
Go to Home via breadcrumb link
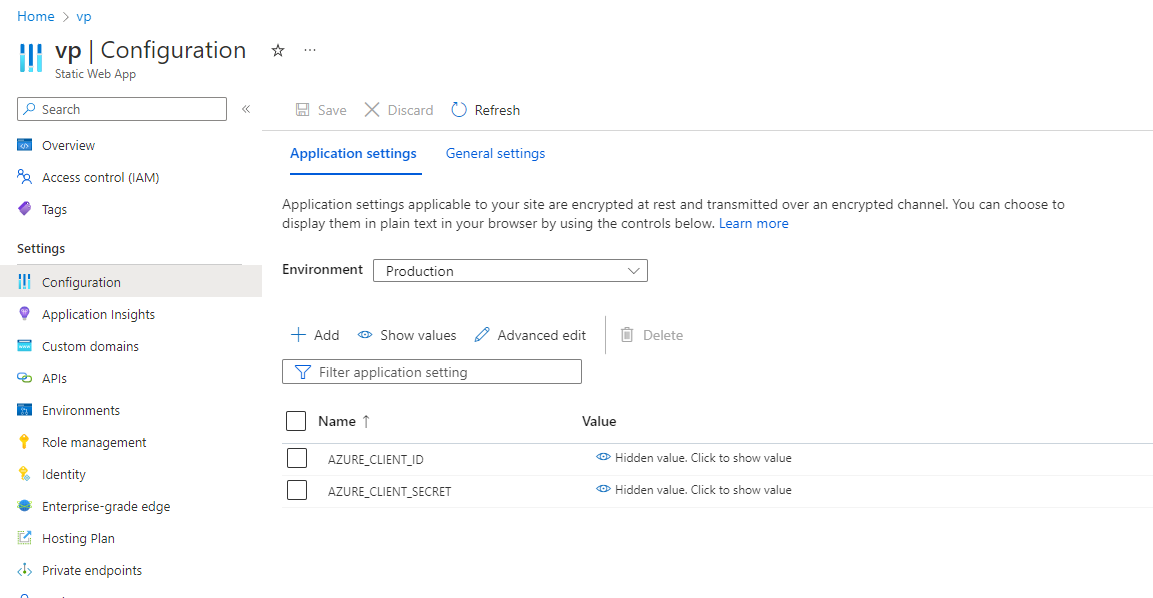tap(35, 16)
